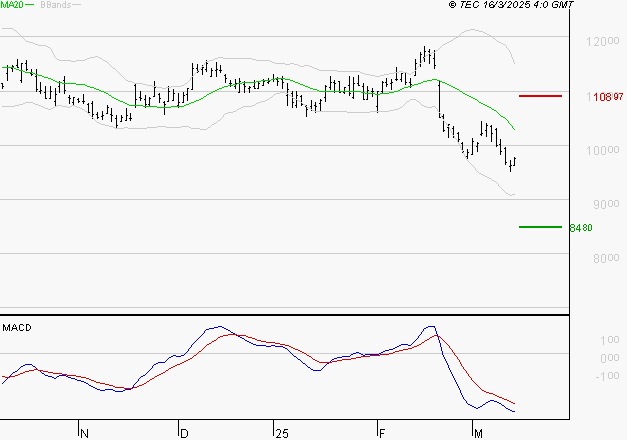This screenshot has height=440, width=627.
Task: Click the 84.80 green price label
Action: [581, 228]
